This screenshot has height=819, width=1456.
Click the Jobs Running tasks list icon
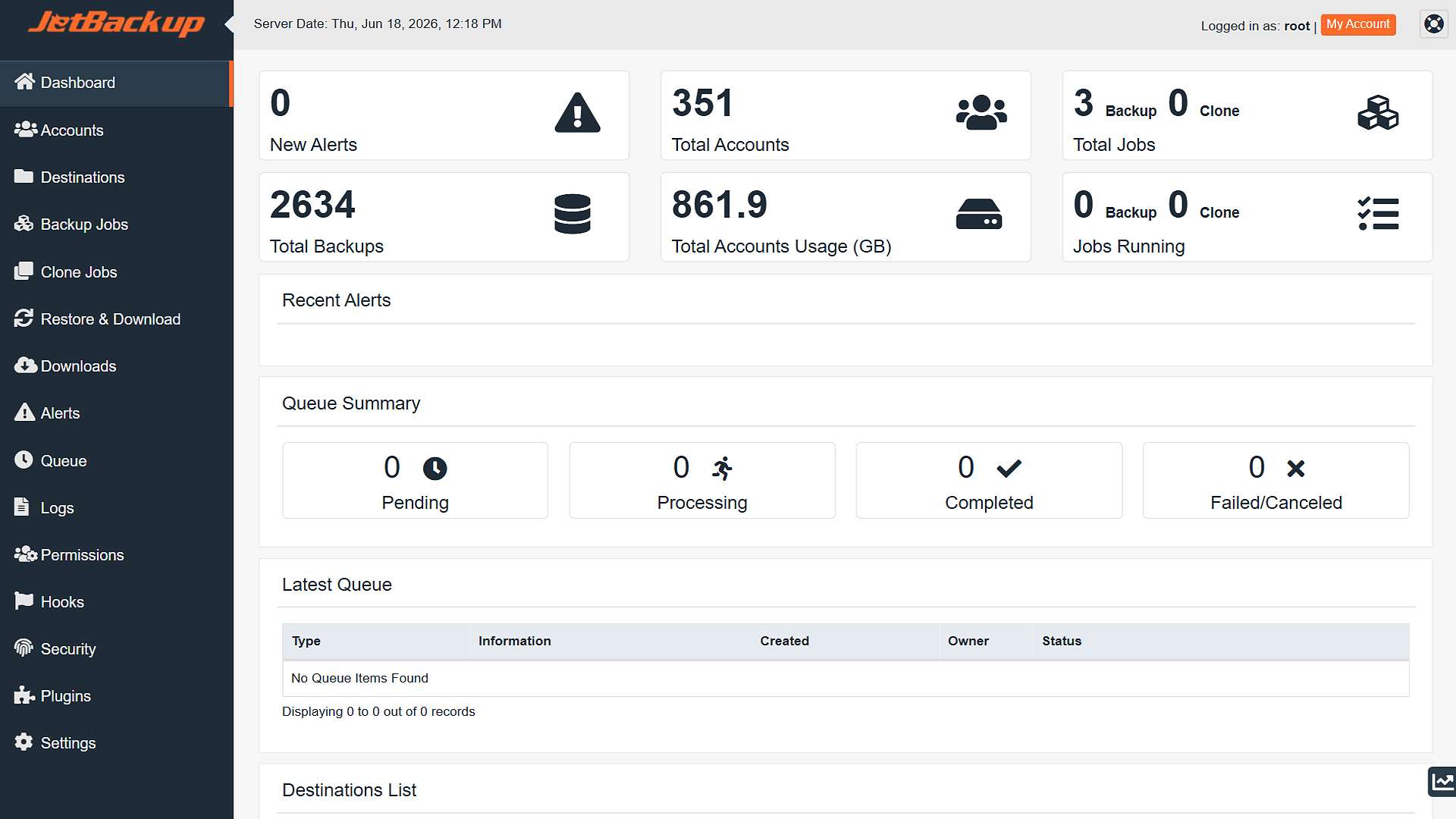point(1378,214)
